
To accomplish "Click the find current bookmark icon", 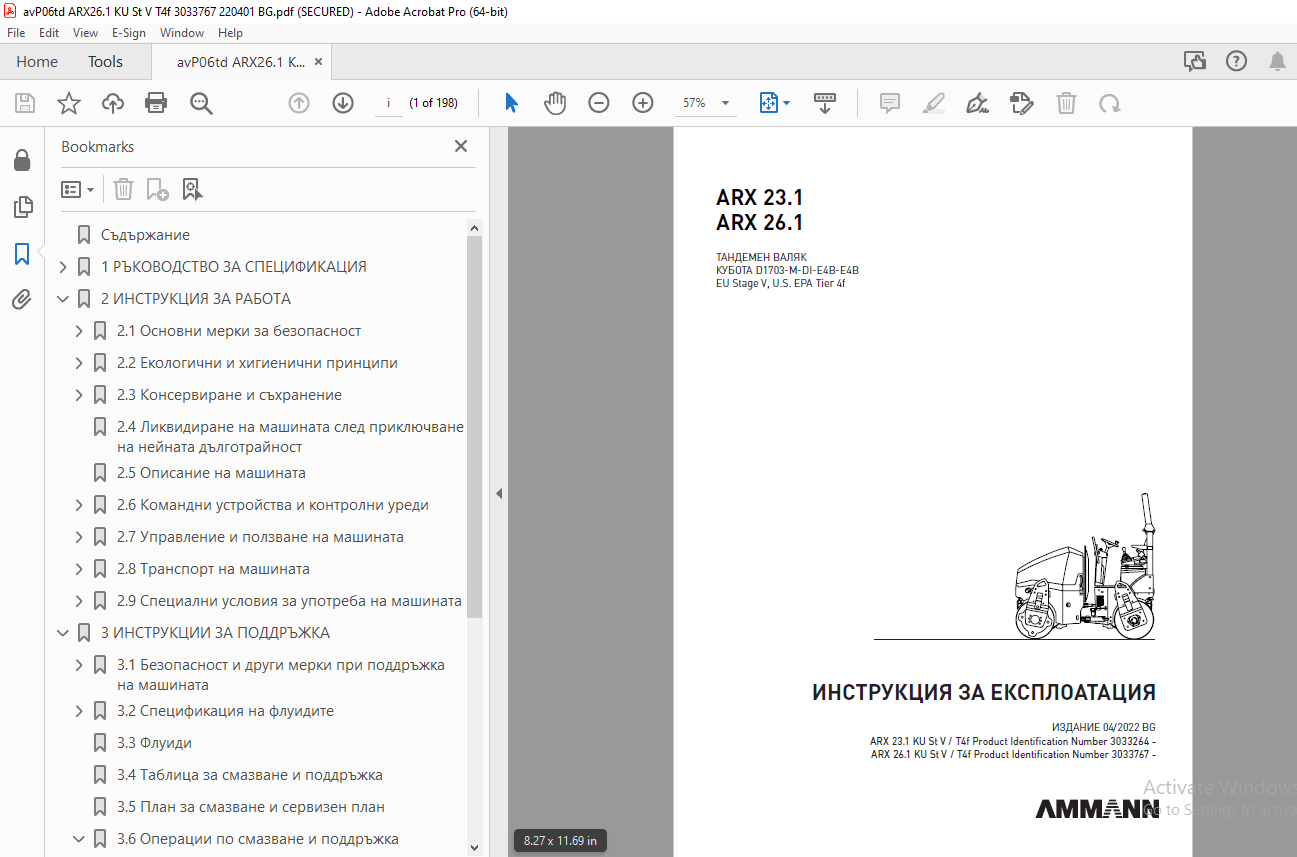I will point(192,189).
